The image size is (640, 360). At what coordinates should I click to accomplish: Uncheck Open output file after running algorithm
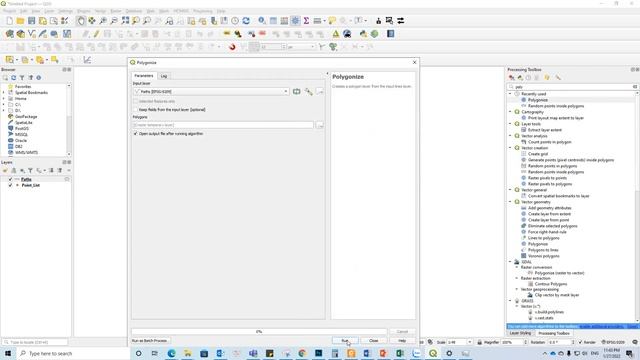[x=136, y=134]
